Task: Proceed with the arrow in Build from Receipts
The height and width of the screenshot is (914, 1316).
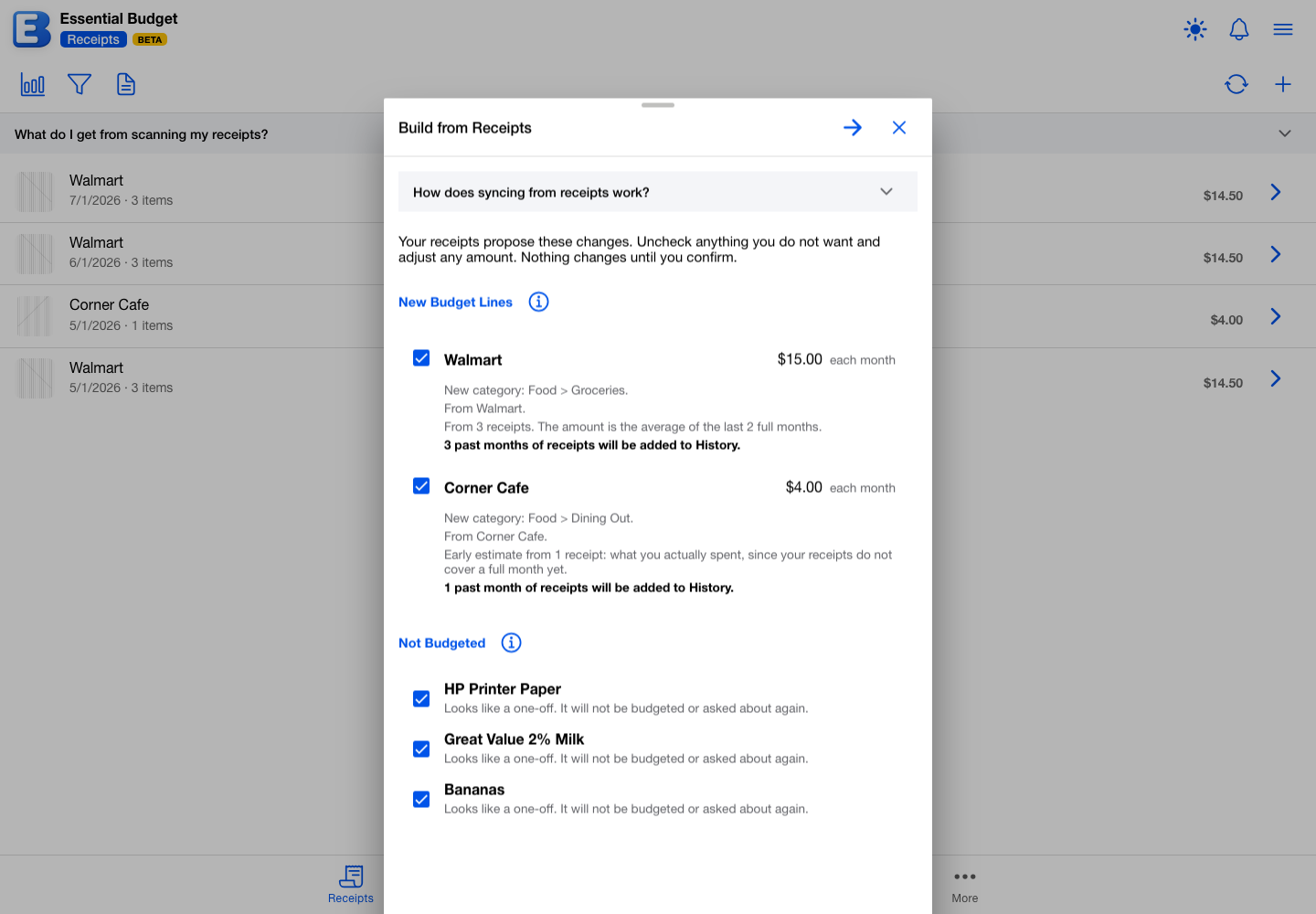Action: [853, 128]
